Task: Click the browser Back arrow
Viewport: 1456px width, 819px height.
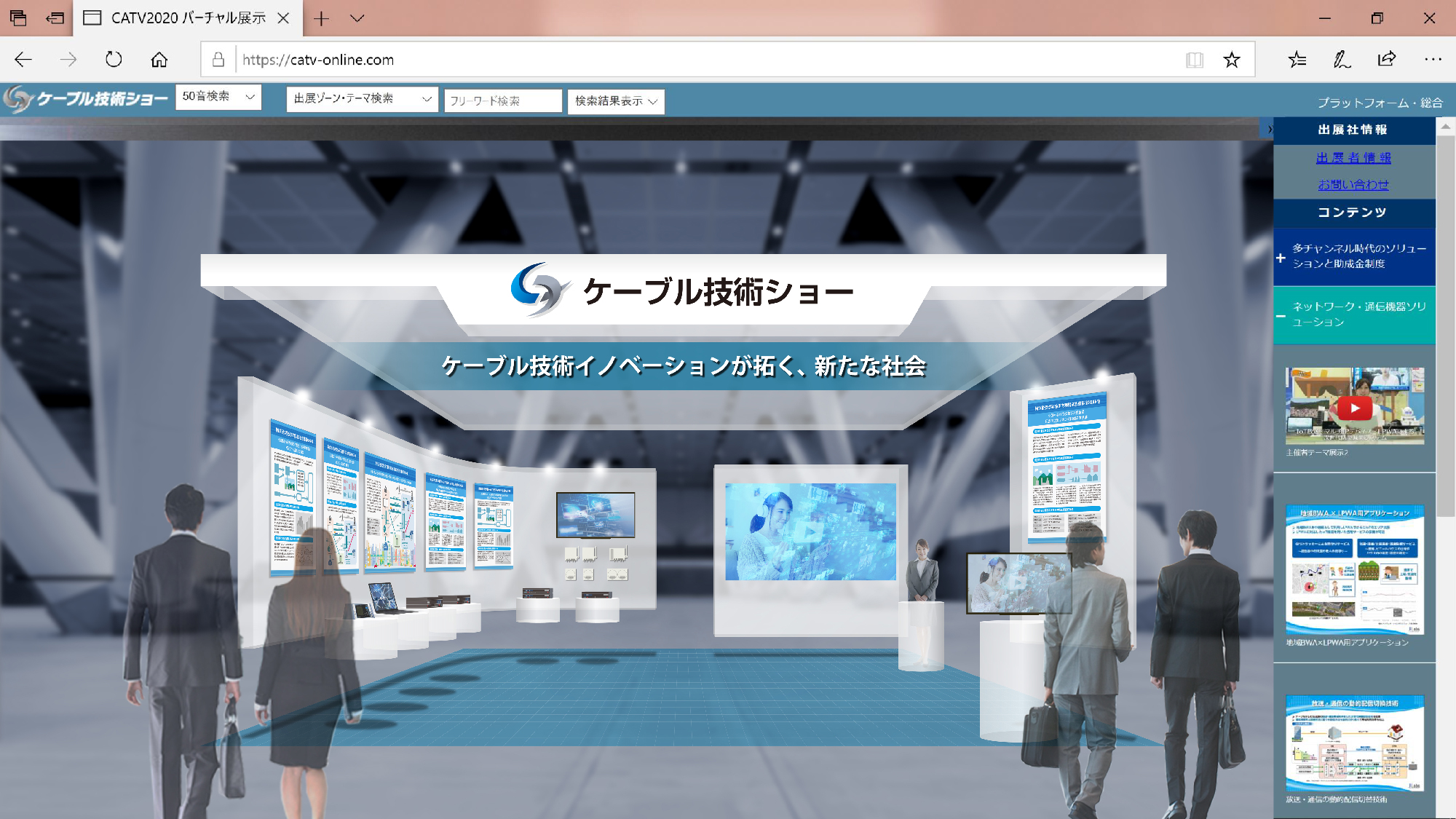Action: (23, 60)
